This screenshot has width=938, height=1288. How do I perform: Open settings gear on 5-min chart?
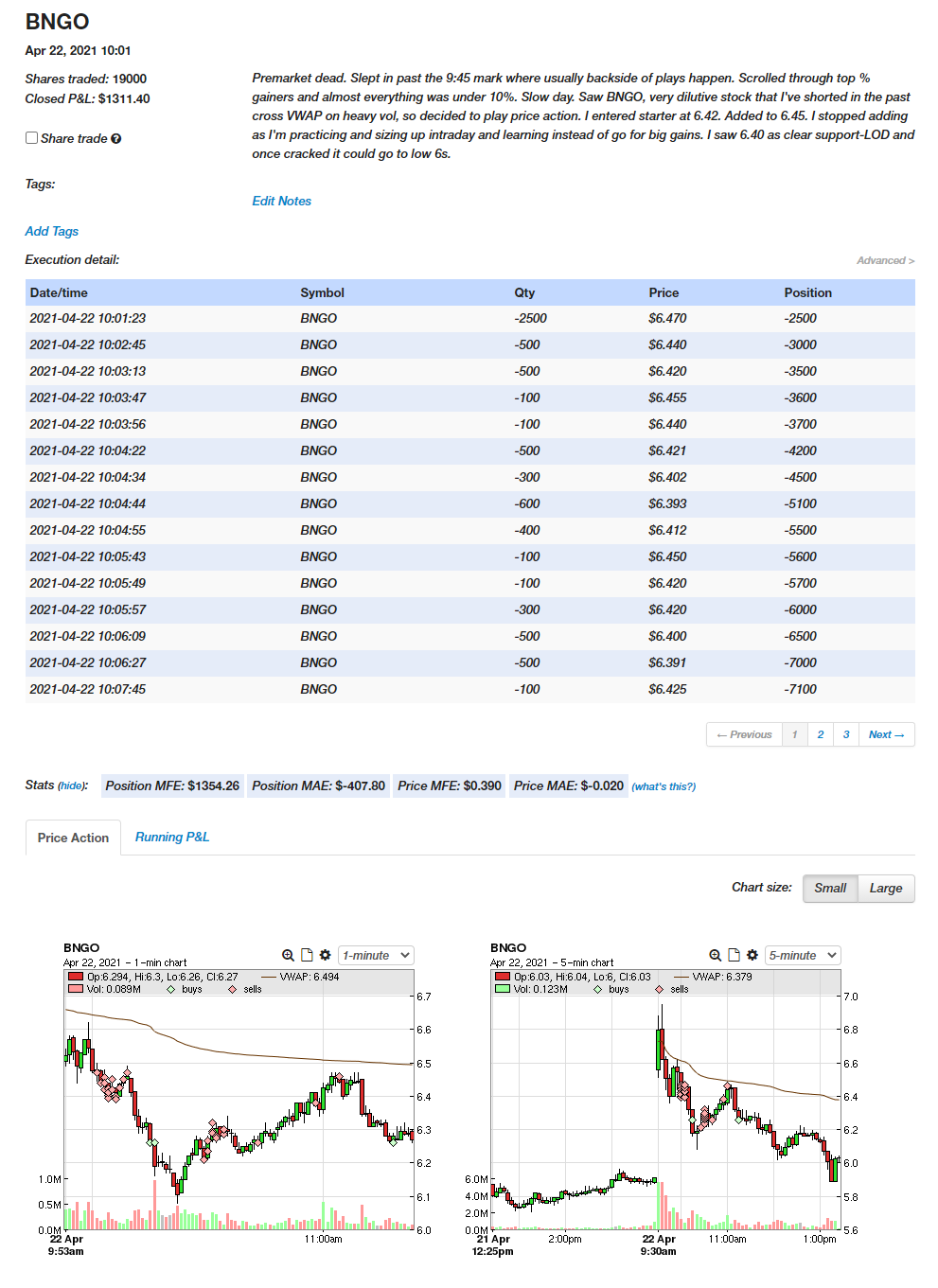coord(752,956)
